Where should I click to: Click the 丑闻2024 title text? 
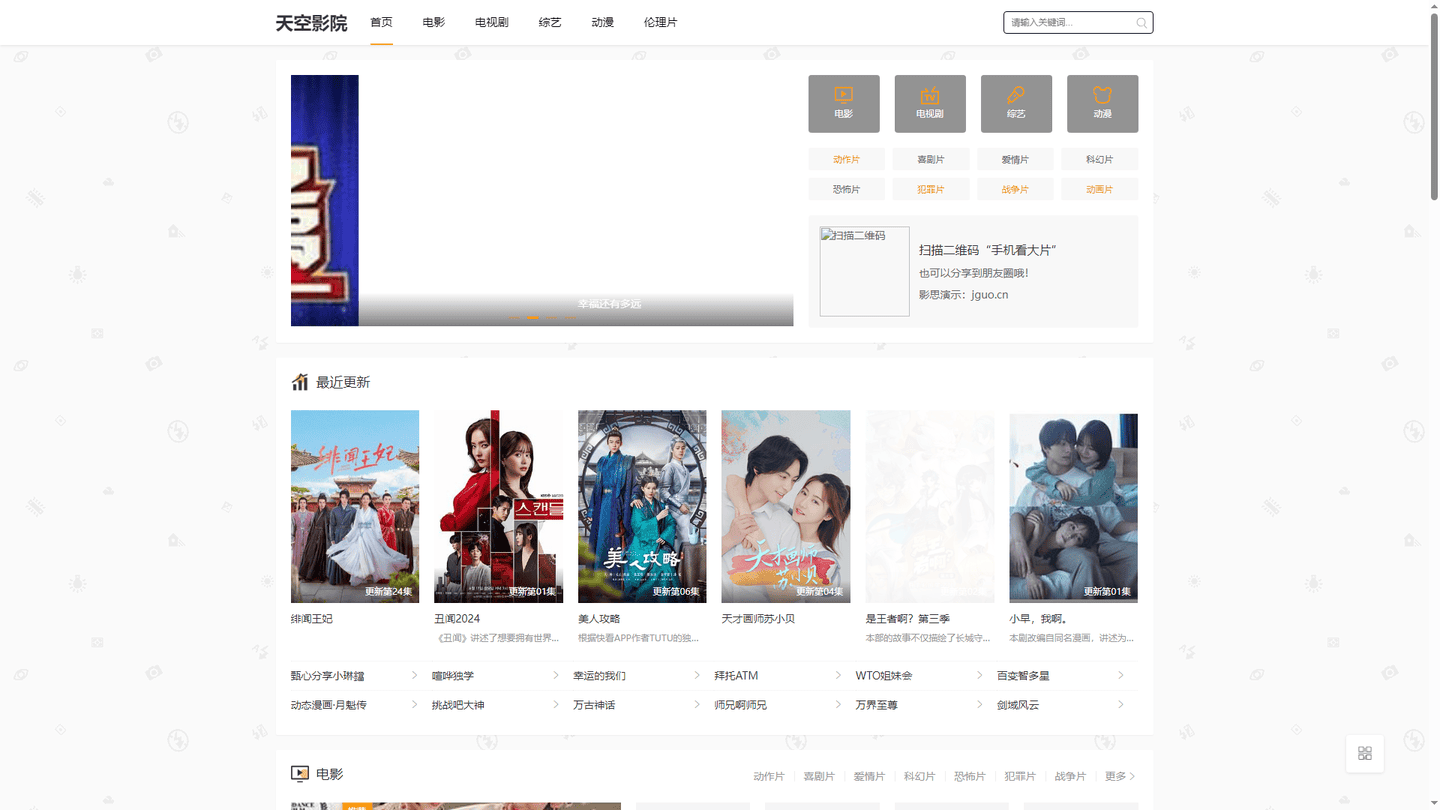click(x=457, y=619)
